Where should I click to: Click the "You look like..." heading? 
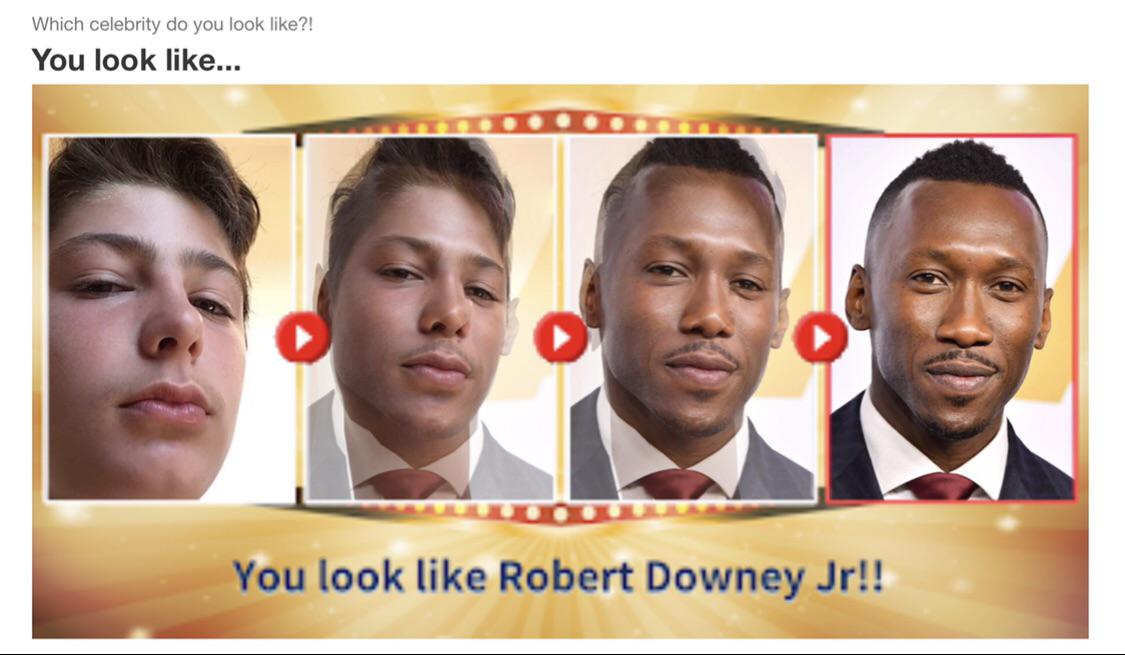coord(136,60)
